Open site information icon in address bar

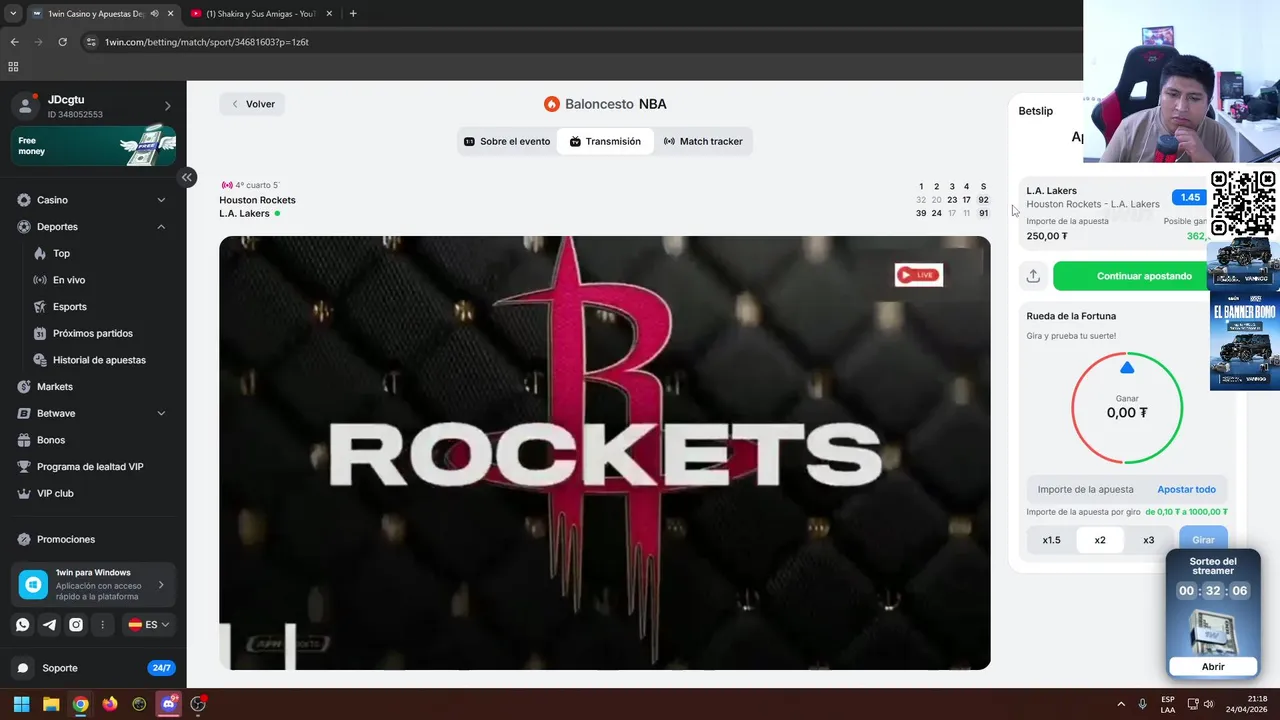click(91, 42)
